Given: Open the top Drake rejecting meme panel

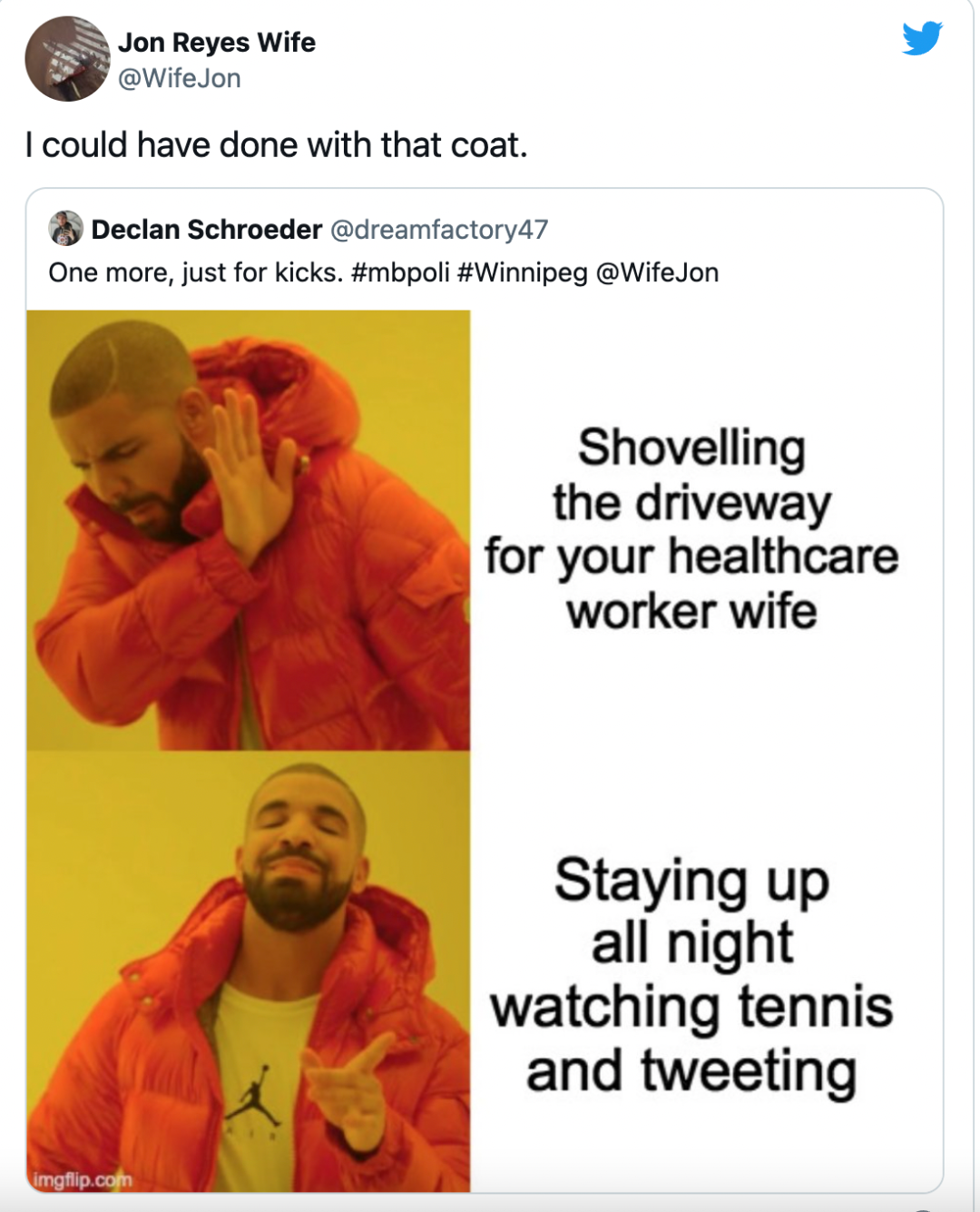Looking at the screenshot, I should [249, 530].
